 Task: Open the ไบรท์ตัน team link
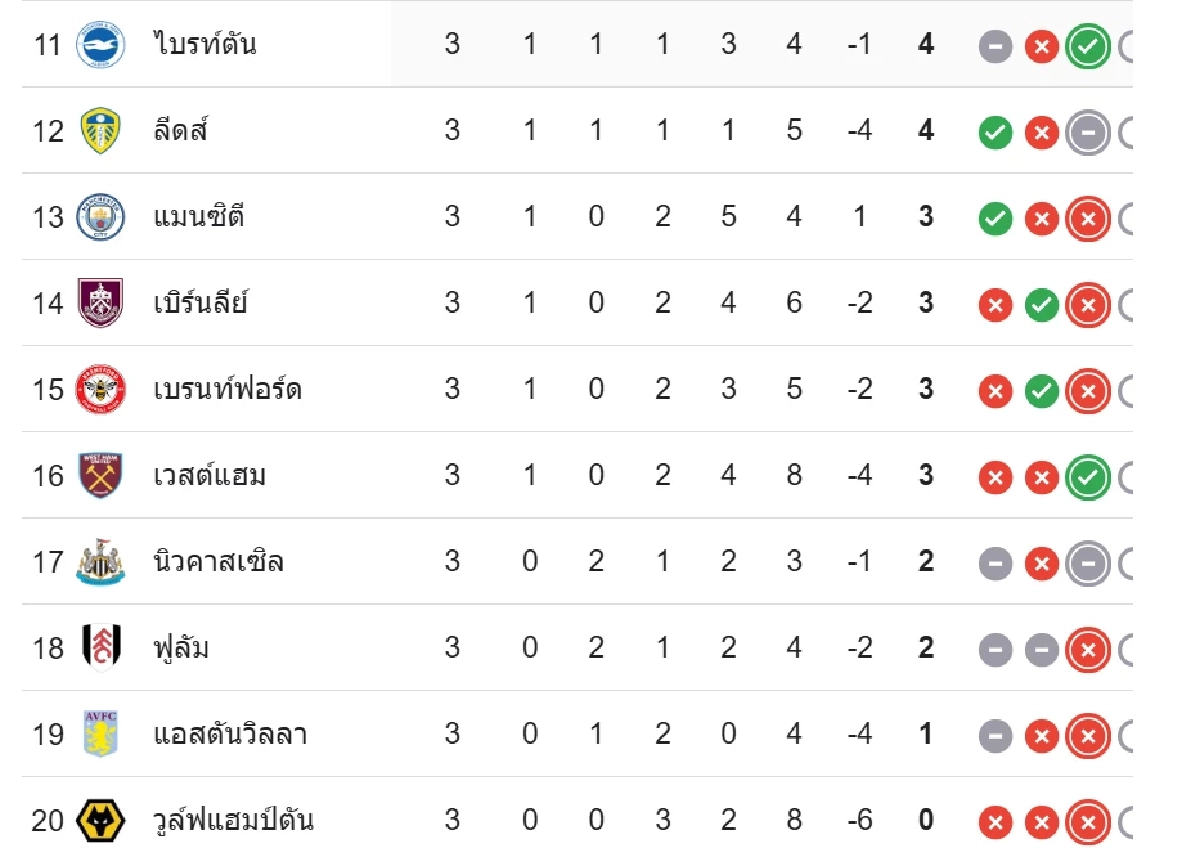coord(205,44)
